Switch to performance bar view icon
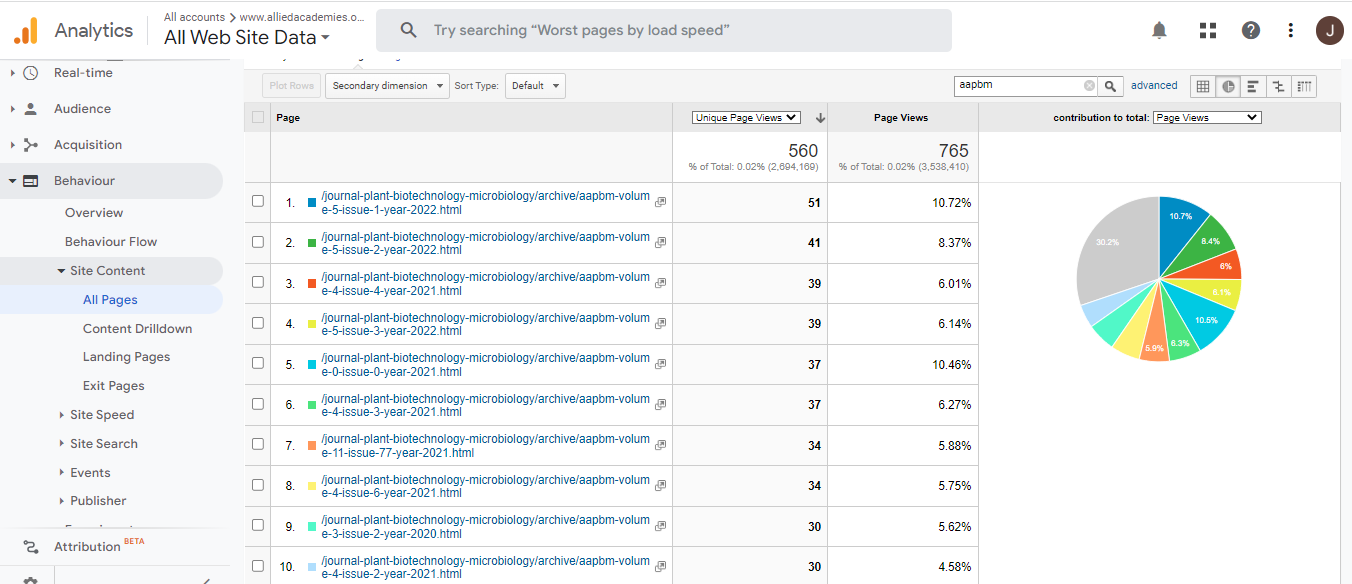Screen dimensions: 1352x584 [x=1253, y=86]
